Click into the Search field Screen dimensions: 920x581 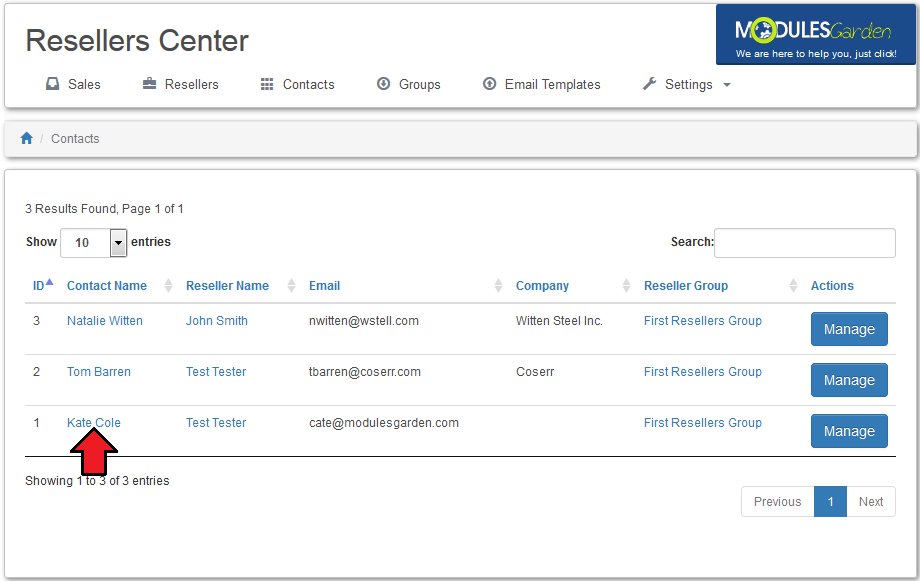click(804, 242)
